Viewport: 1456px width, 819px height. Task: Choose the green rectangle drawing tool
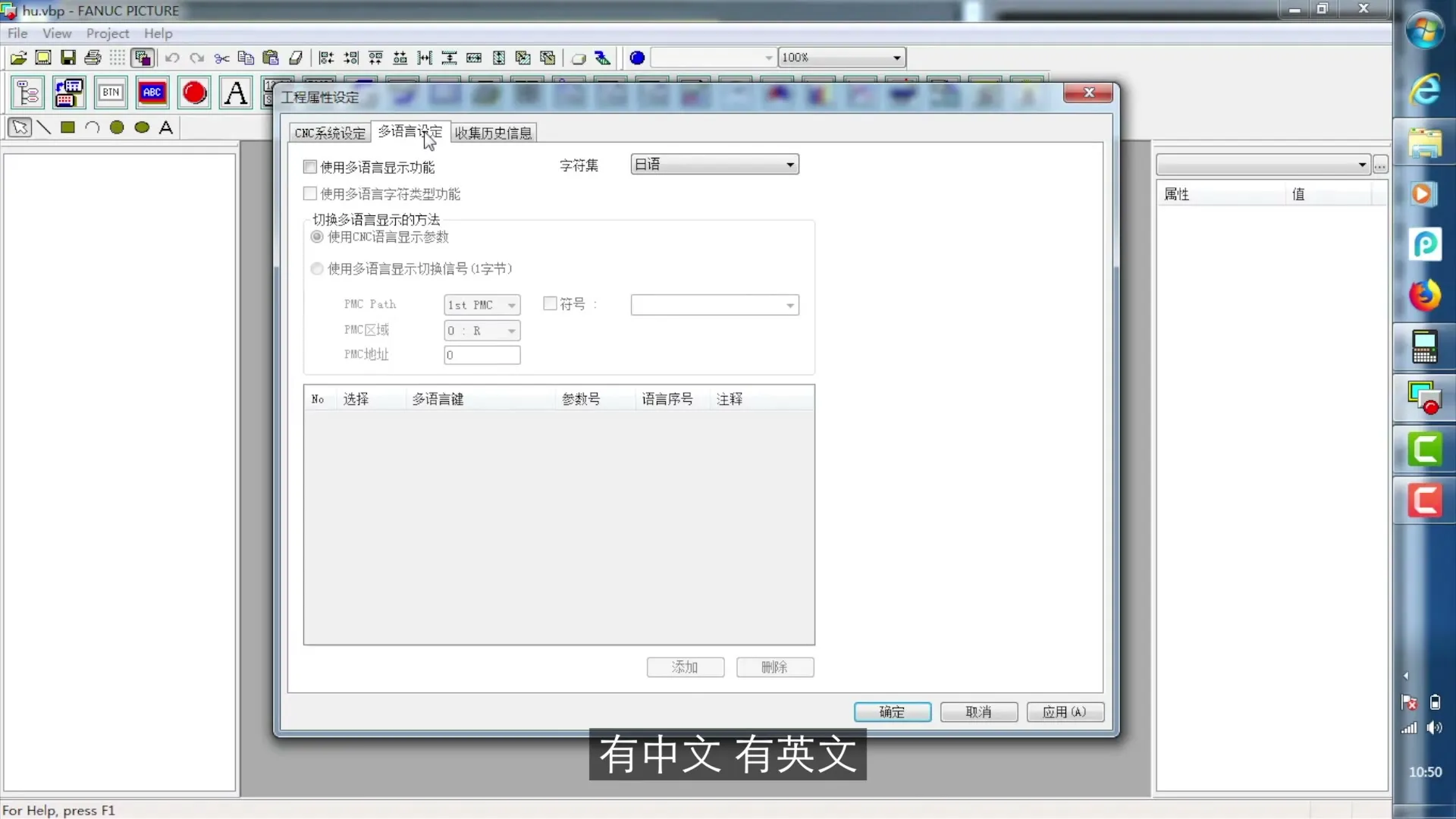coord(68,127)
